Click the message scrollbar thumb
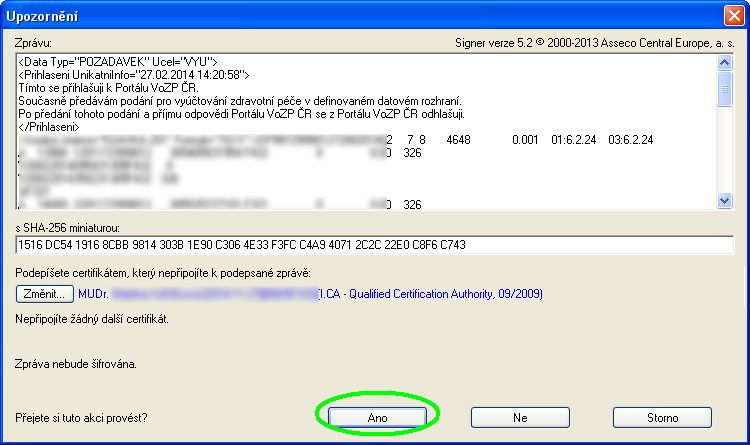Viewport: 750px width, 445px height. click(725, 88)
